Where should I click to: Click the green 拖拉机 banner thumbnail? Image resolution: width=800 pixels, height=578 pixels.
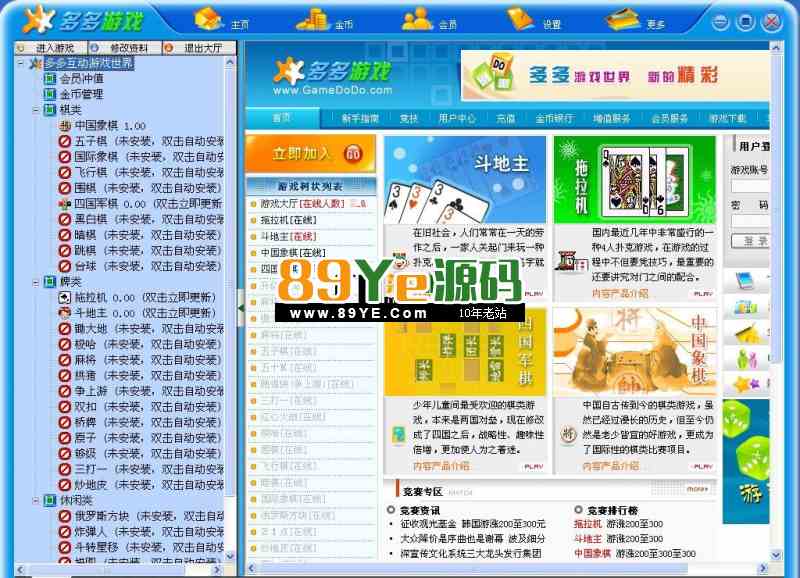pyautogui.click(x=635, y=180)
